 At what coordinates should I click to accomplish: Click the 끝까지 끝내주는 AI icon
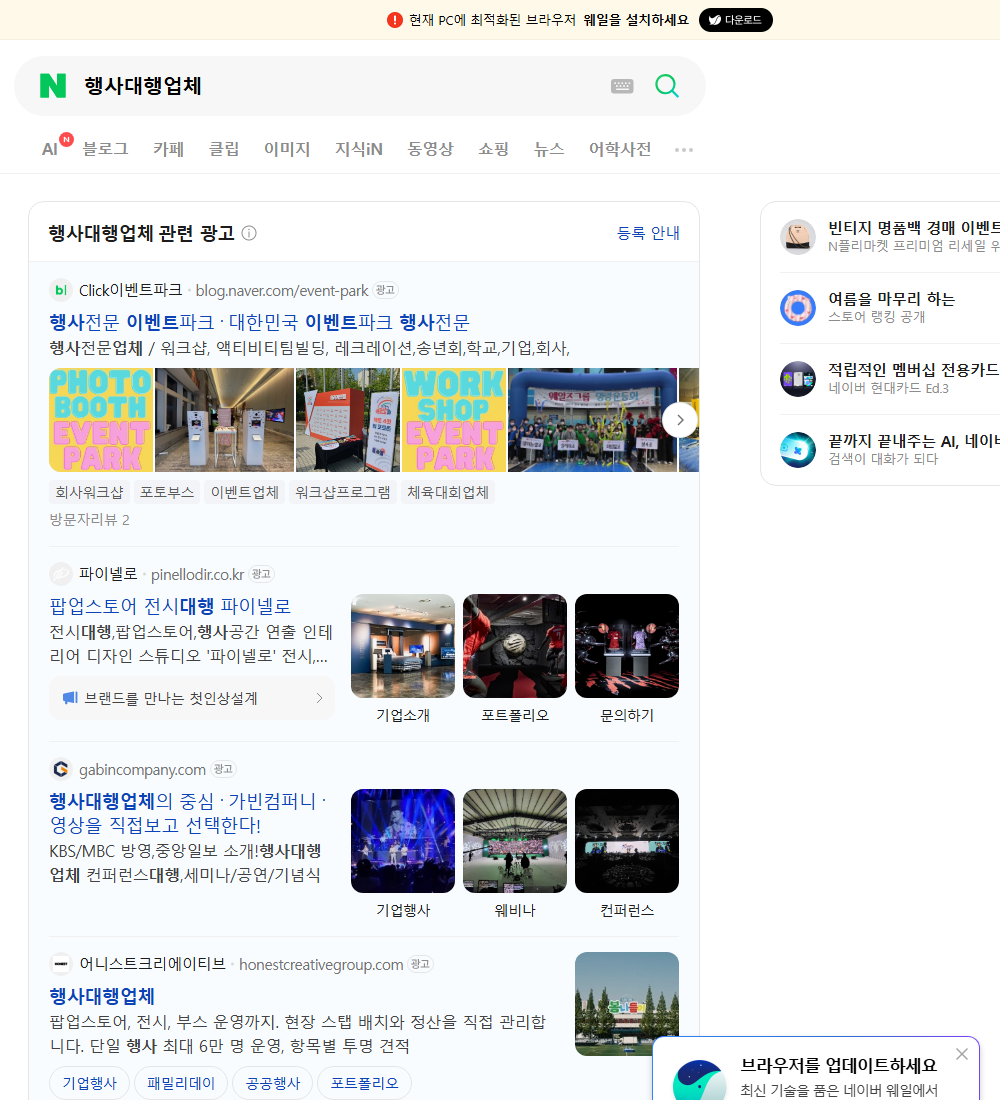pyautogui.click(x=798, y=450)
